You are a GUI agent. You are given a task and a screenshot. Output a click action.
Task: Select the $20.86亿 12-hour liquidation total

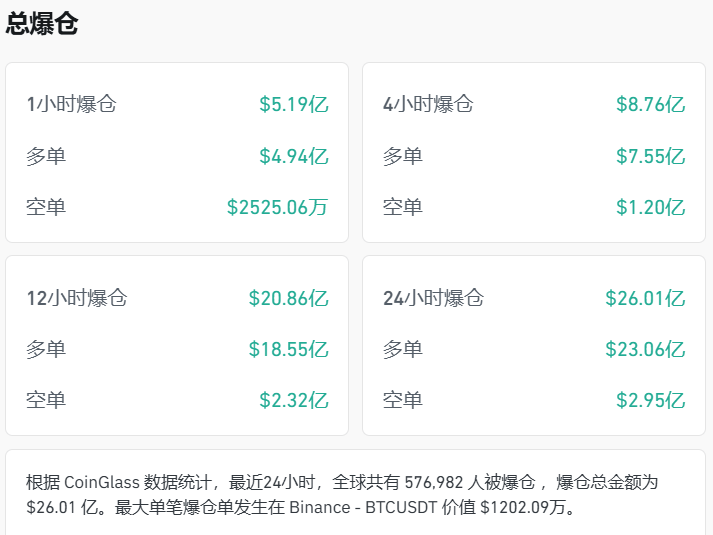288,298
